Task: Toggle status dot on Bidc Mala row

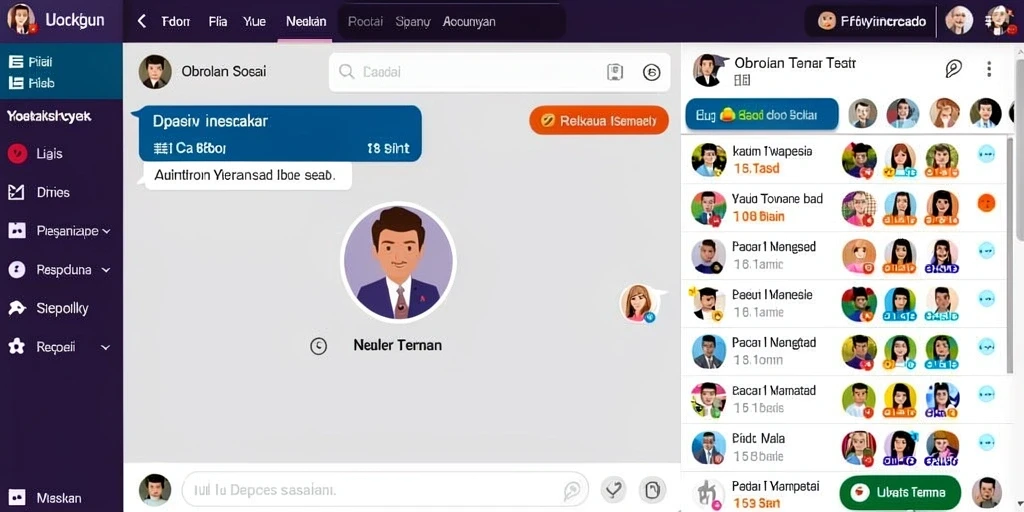Action: (x=986, y=441)
